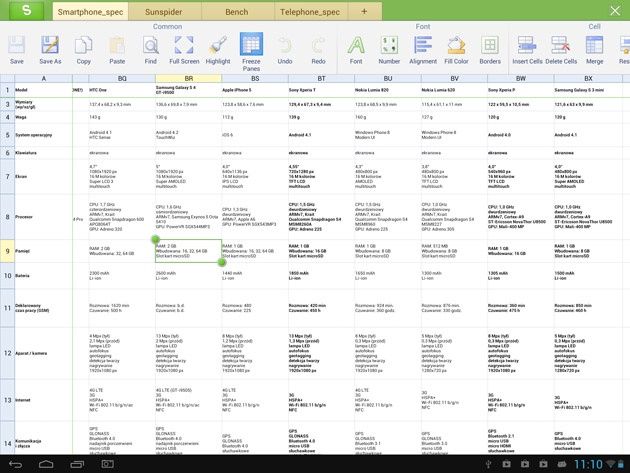This screenshot has width=630, height=473.
Task: Select column BW header
Action: 521,78
